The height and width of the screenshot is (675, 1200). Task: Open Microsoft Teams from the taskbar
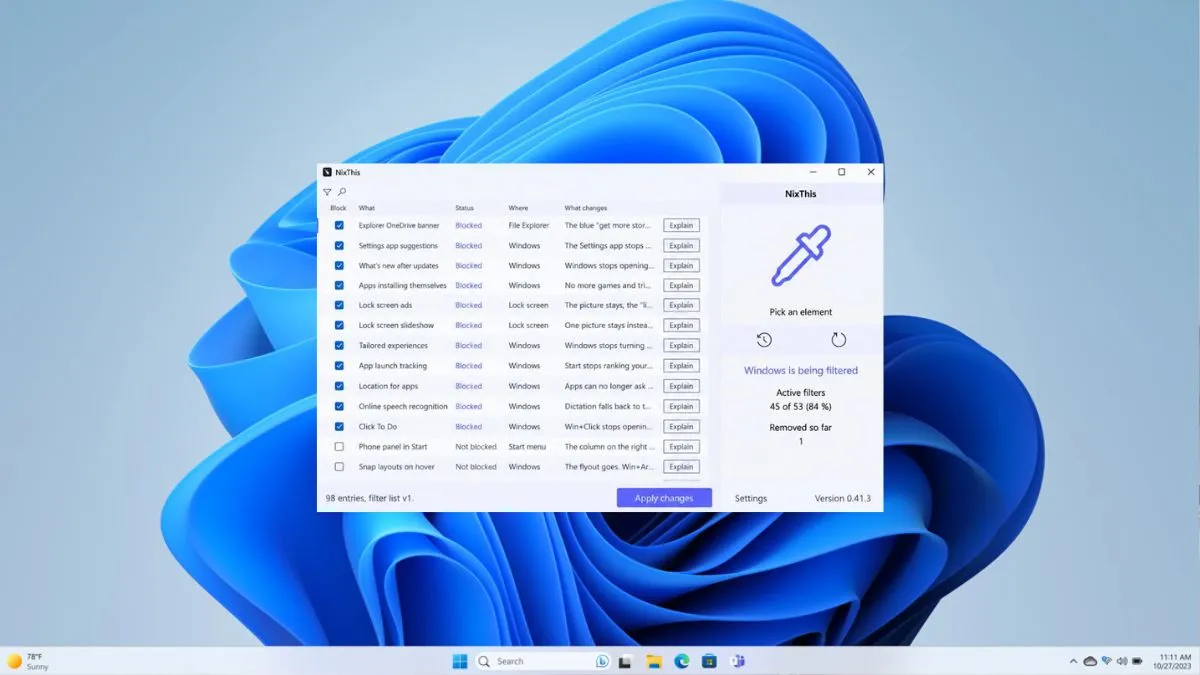pyautogui.click(x=738, y=661)
